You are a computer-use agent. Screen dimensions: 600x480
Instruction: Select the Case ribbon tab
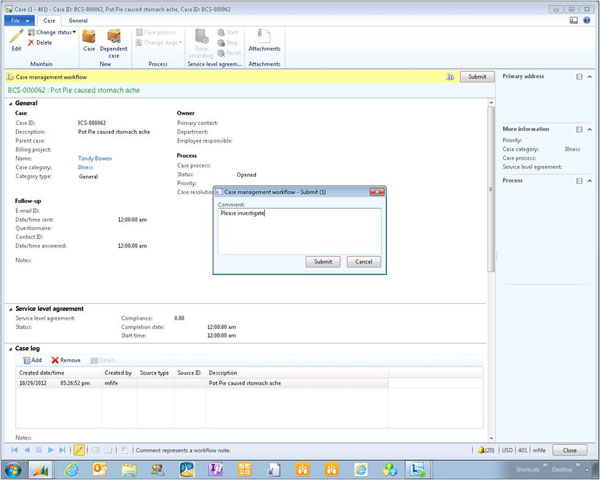[49, 20]
